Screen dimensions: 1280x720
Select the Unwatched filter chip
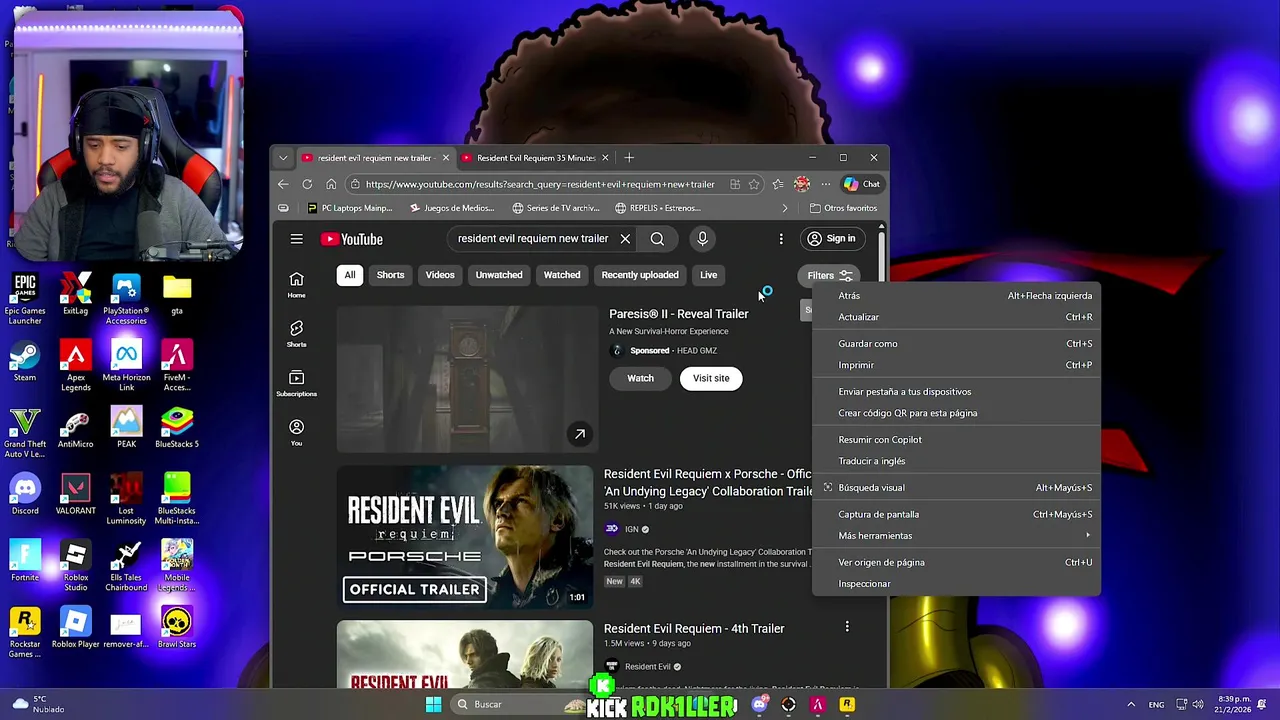(x=499, y=275)
